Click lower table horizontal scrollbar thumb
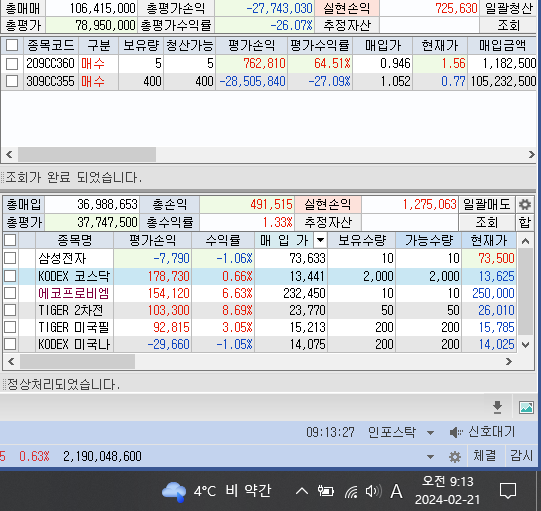 (x=77, y=362)
